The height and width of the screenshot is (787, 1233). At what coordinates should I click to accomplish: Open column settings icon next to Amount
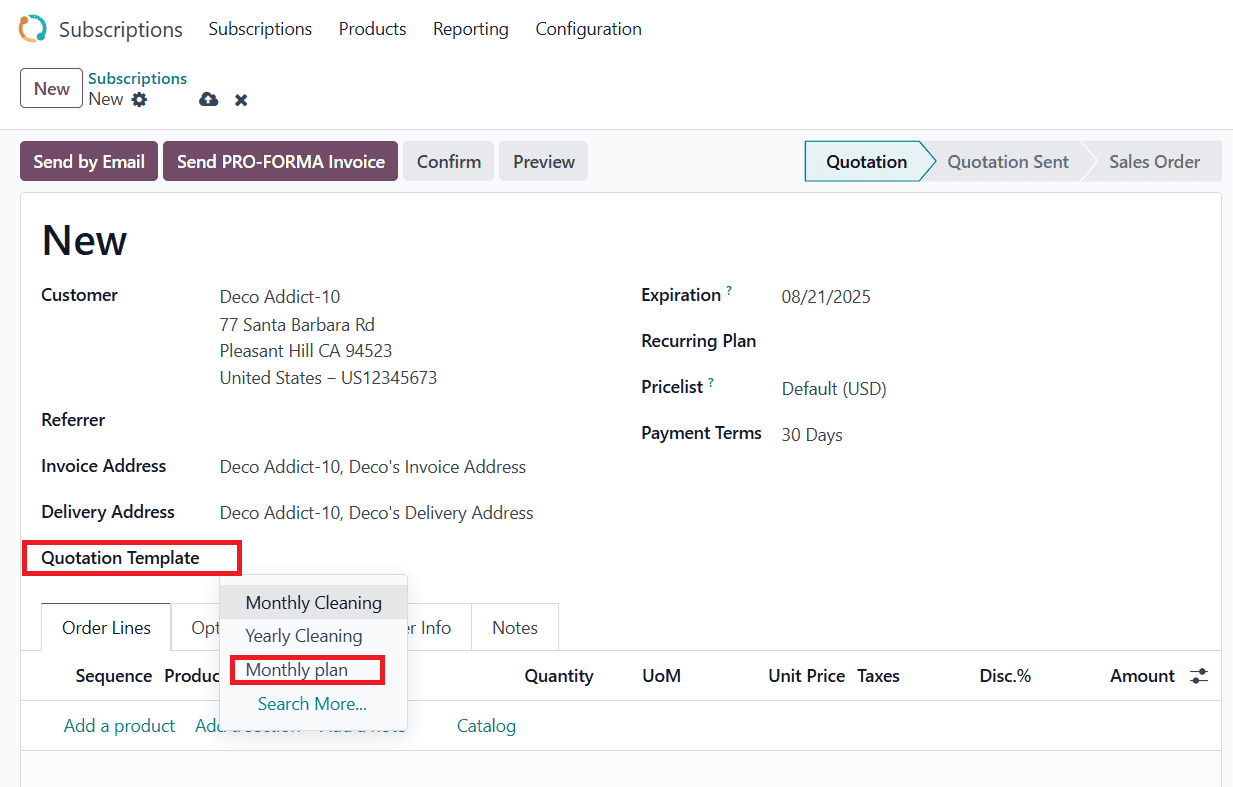coord(1199,676)
